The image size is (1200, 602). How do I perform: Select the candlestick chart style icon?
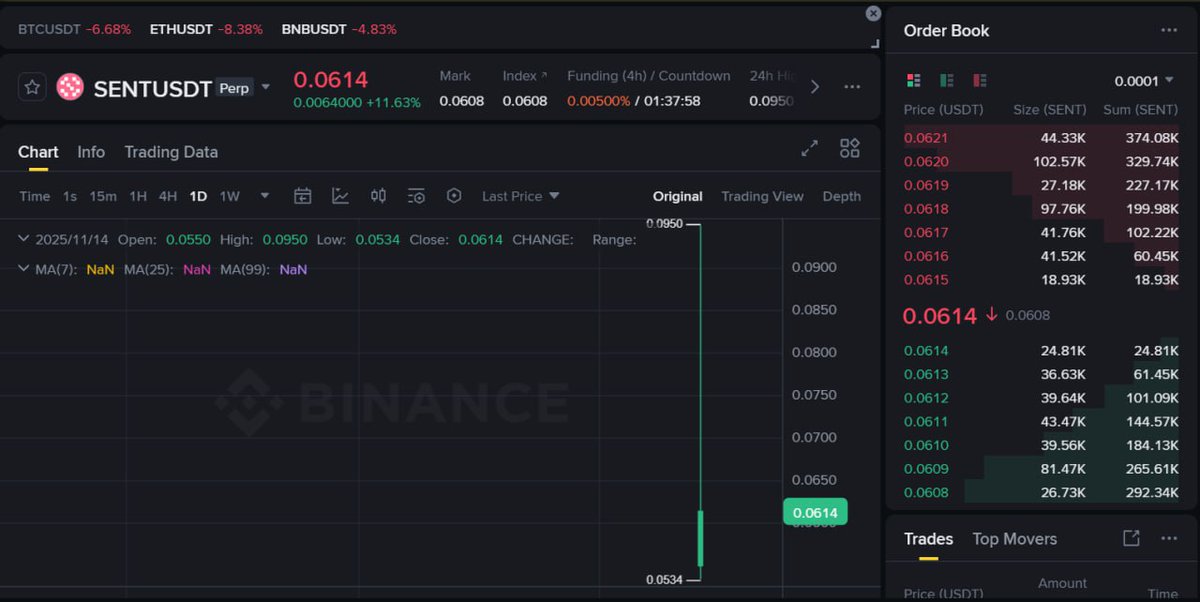click(378, 197)
